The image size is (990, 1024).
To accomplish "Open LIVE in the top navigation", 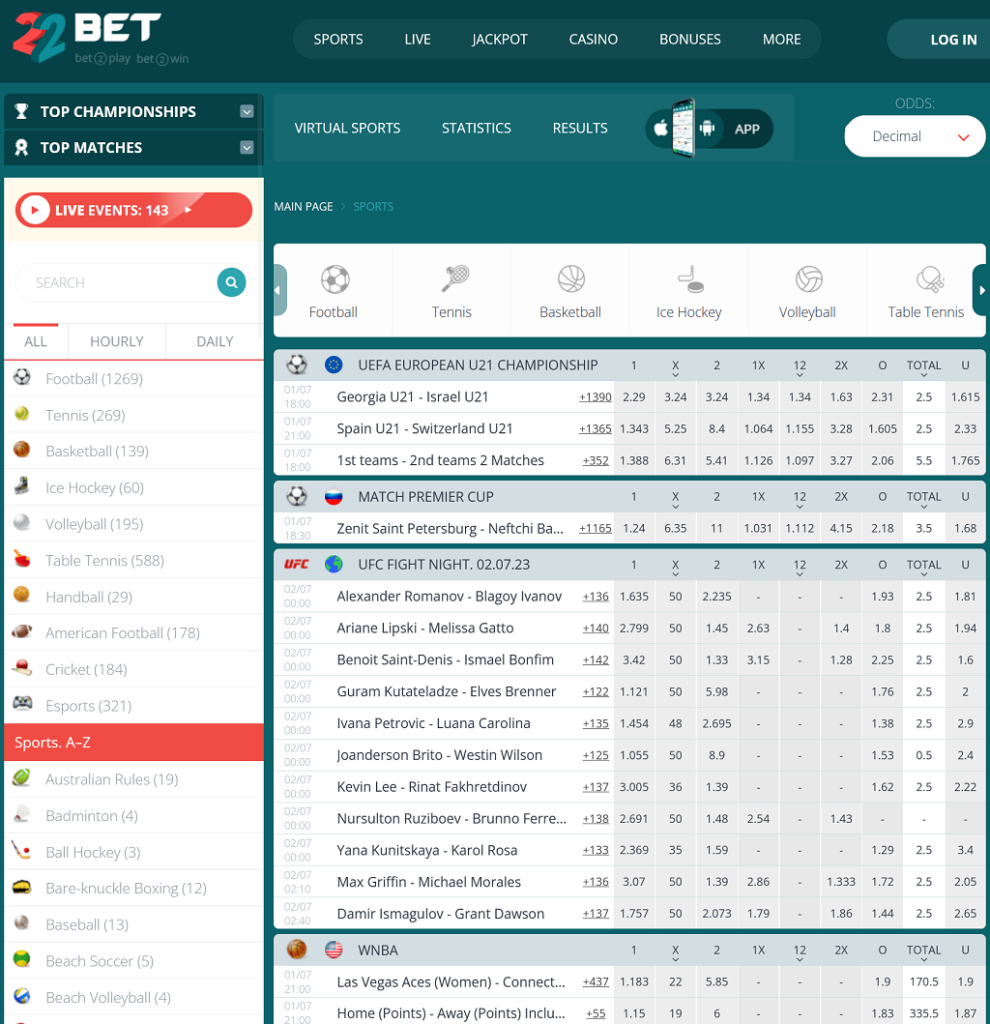I will pyautogui.click(x=417, y=39).
